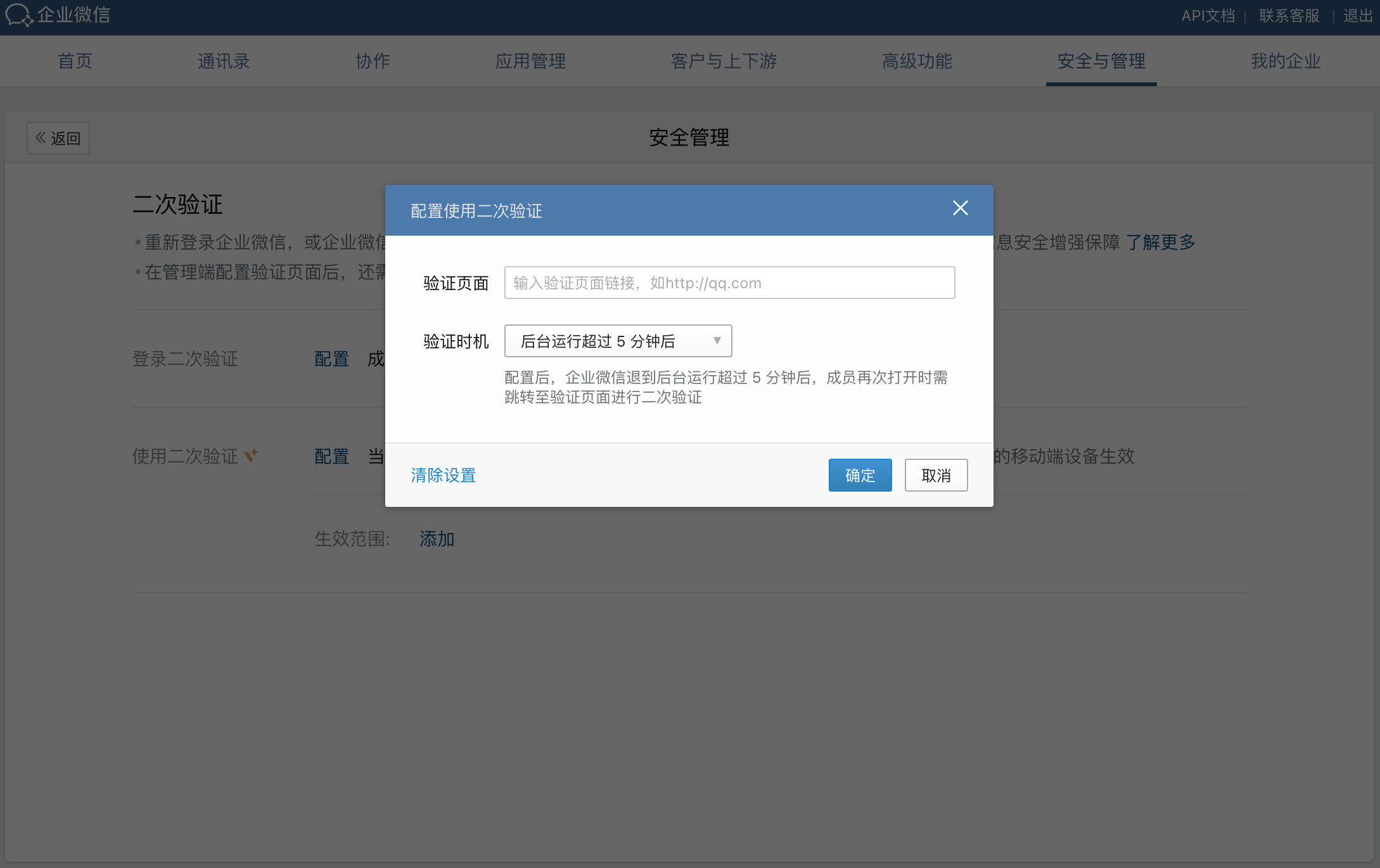Open the 高级功能 tab
The height and width of the screenshot is (868, 1380).
(916, 61)
